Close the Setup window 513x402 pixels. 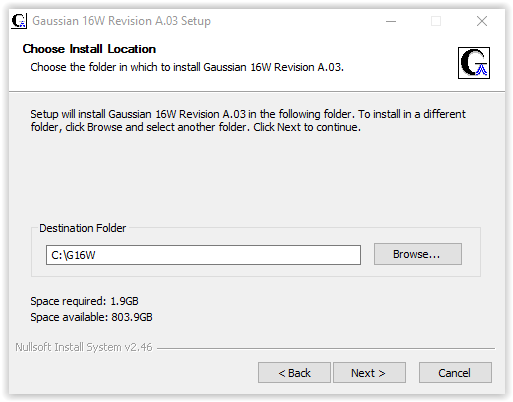pos(482,21)
